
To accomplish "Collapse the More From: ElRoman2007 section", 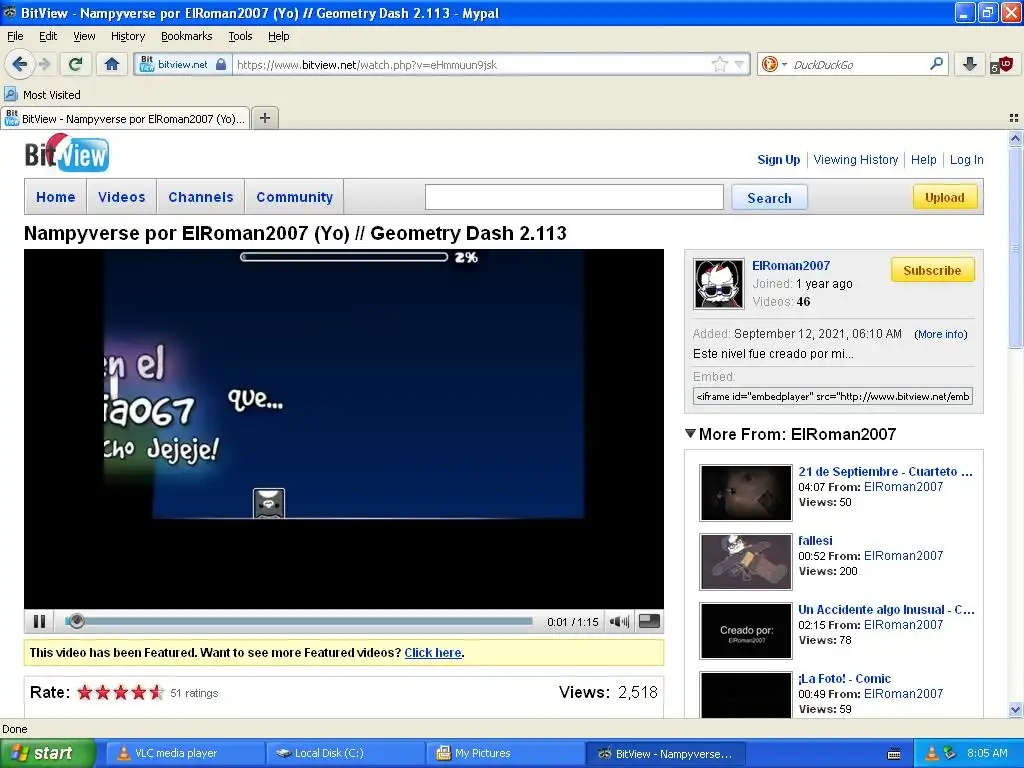I will 690,434.
